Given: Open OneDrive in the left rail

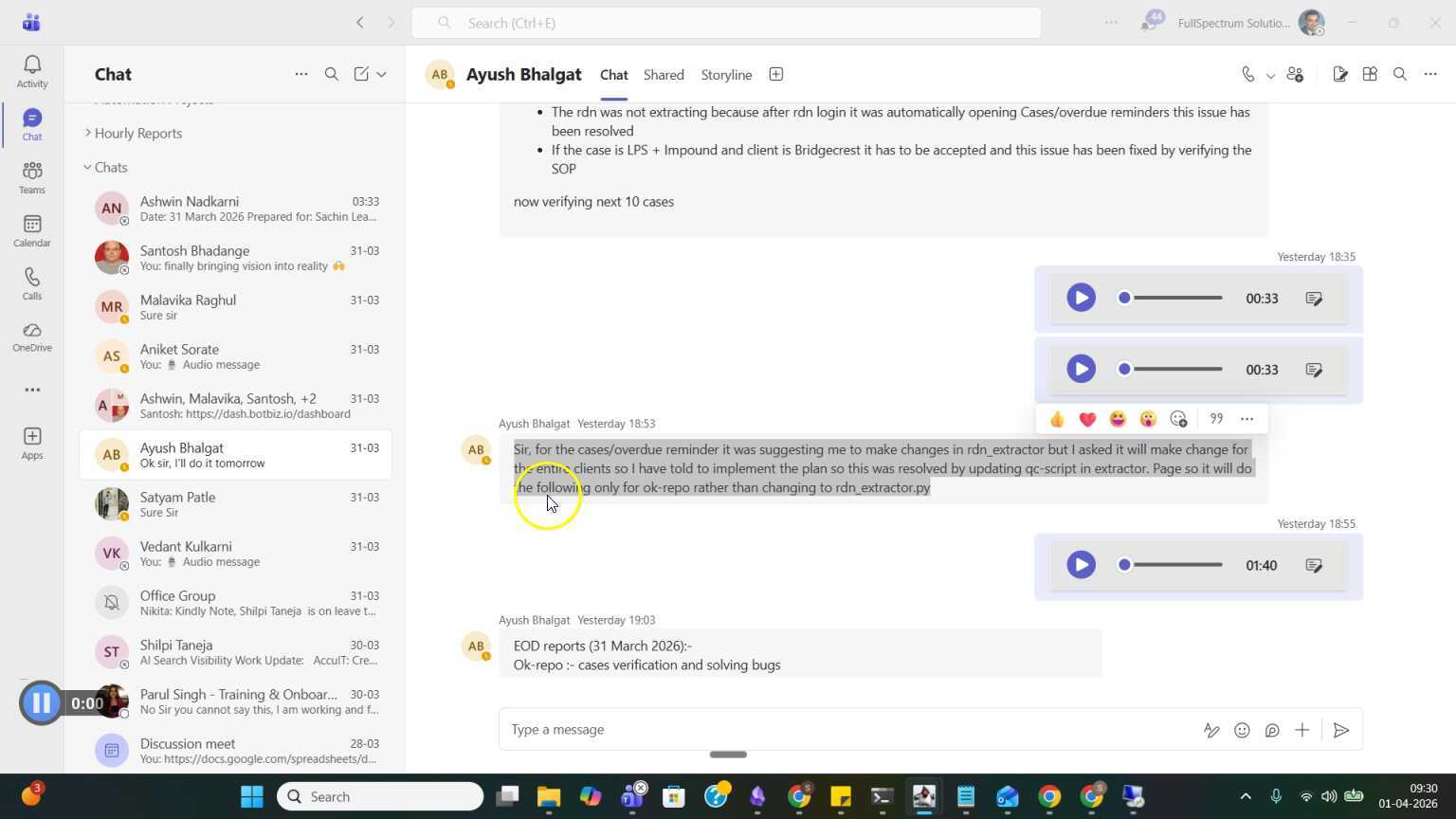Looking at the screenshot, I should 31,337.
